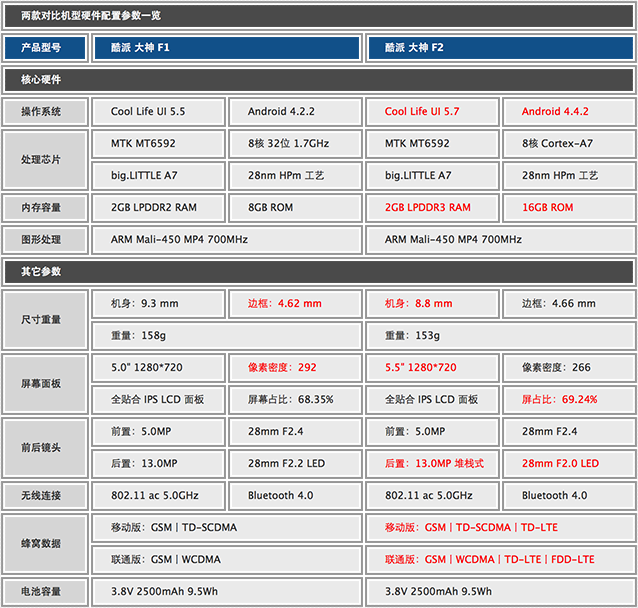Select the "产品型号" header cell
Image resolution: width=638 pixels, height=608 pixels.
45,48
